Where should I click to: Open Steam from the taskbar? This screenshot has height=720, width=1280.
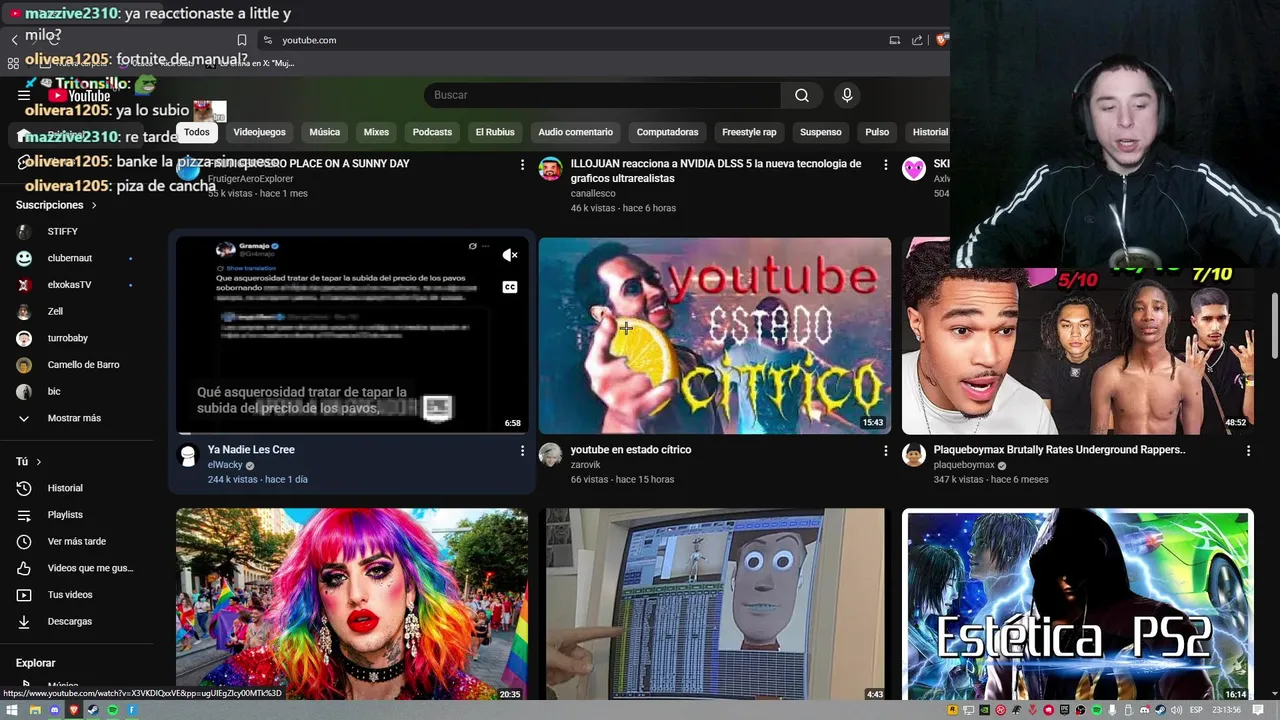pos(93,710)
